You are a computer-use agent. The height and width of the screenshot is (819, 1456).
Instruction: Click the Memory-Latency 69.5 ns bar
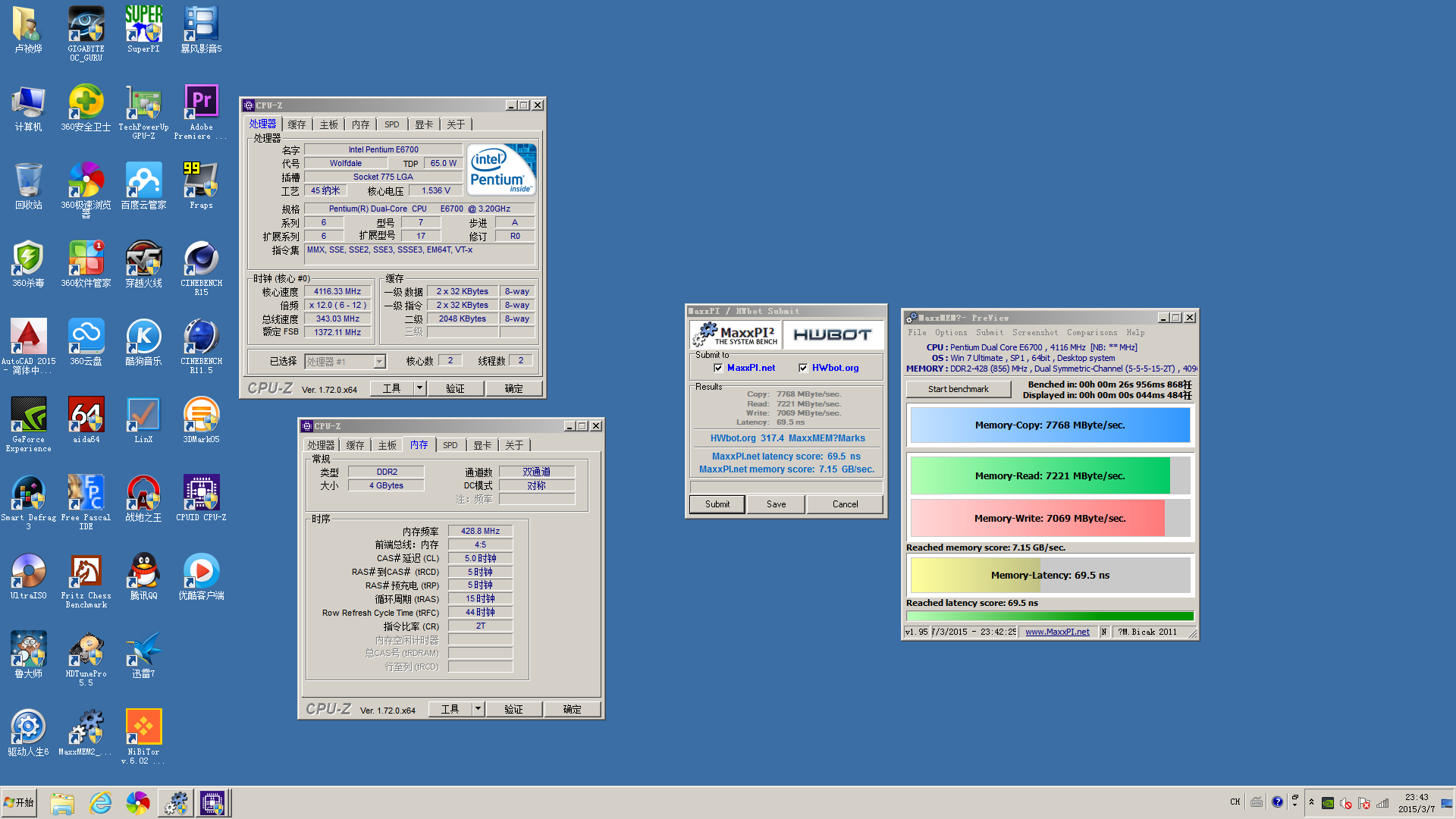(x=1050, y=575)
